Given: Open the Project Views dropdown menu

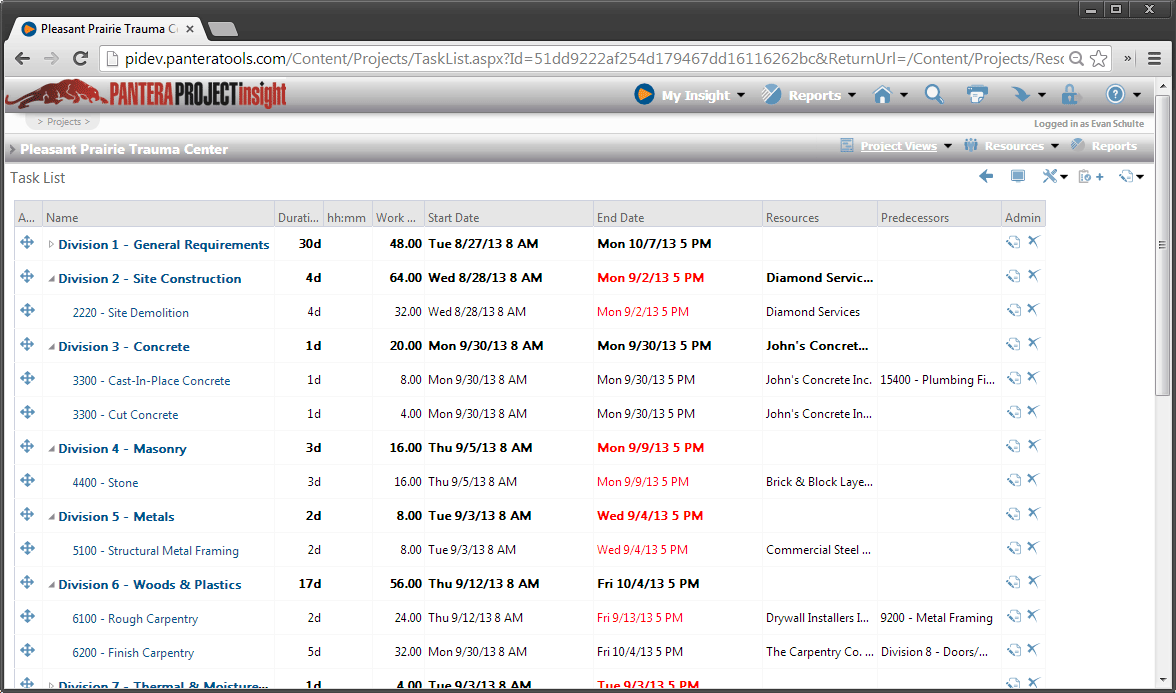Looking at the screenshot, I should [897, 146].
